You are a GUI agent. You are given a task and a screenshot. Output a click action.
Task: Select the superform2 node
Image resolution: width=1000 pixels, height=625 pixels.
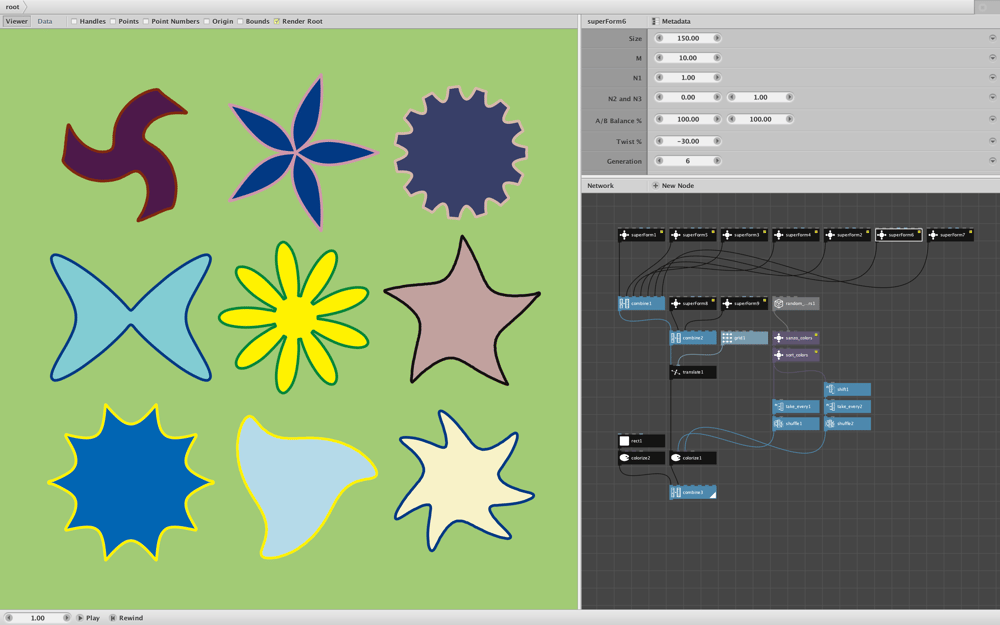pos(848,235)
